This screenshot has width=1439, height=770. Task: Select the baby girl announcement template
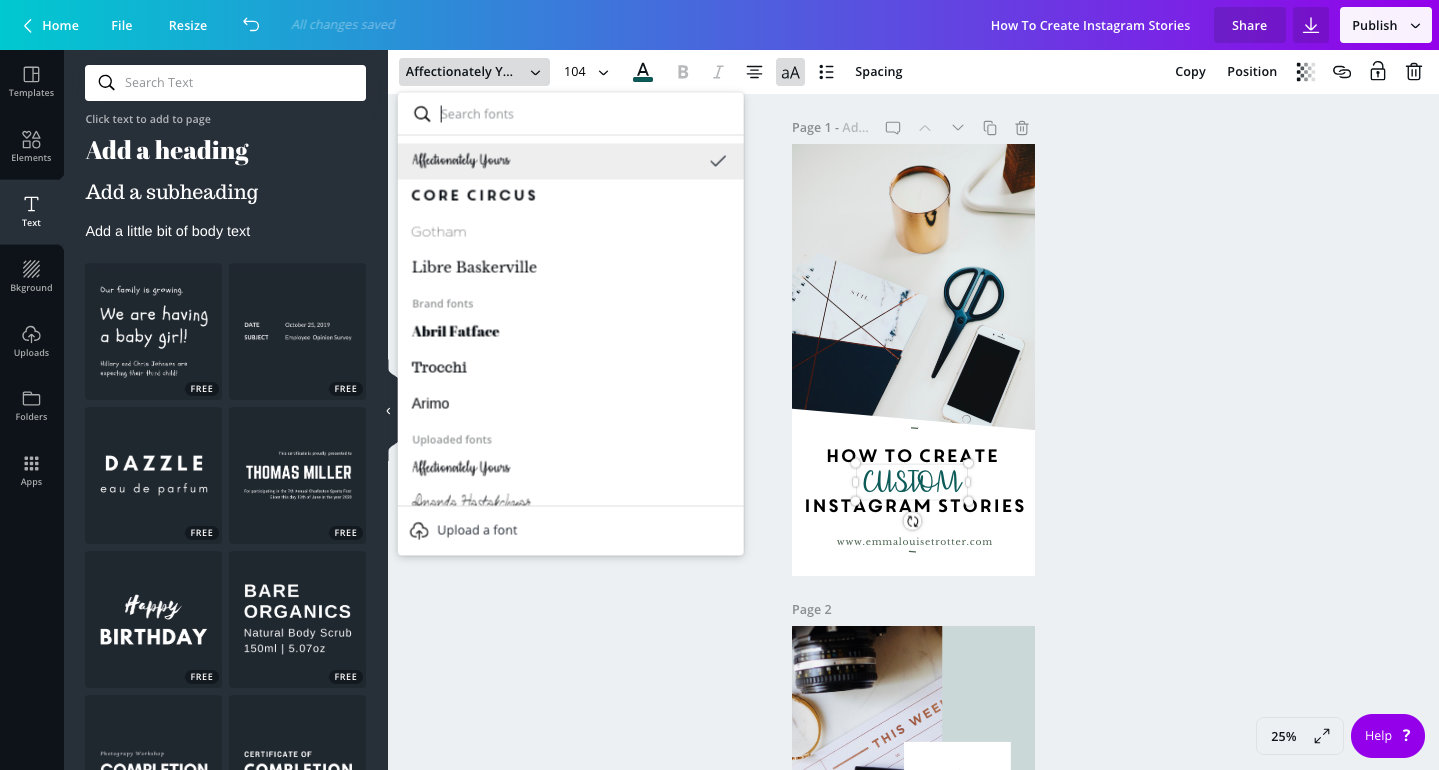pos(154,331)
